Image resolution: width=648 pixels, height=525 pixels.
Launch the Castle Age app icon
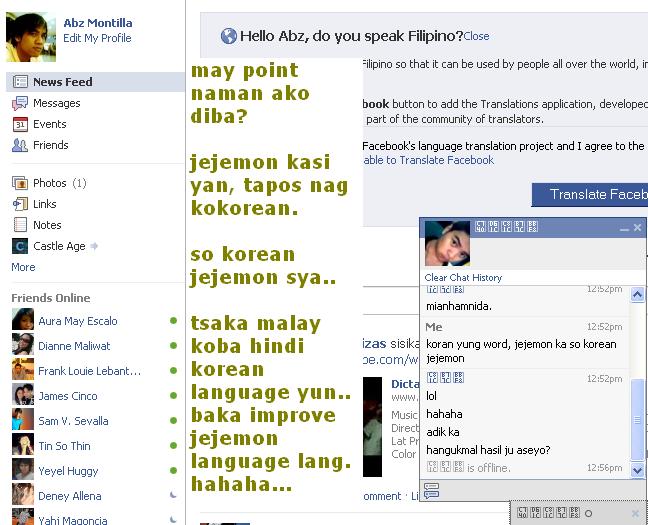click(x=20, y=246)
